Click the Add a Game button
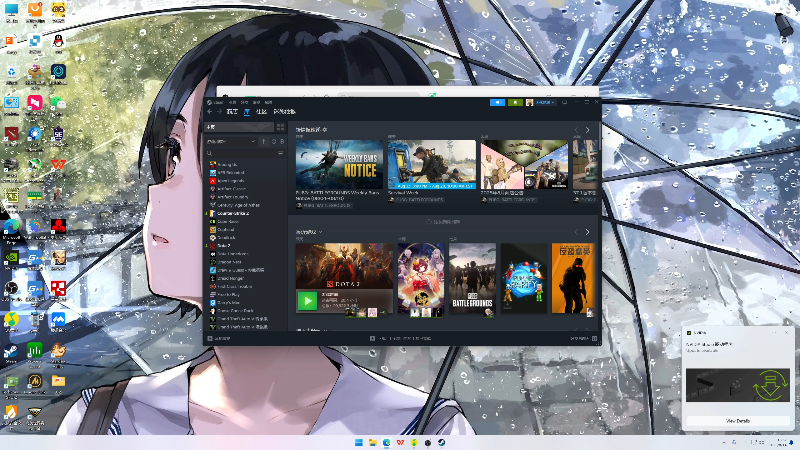Screen dimensions: 800x450 (219, 338)
